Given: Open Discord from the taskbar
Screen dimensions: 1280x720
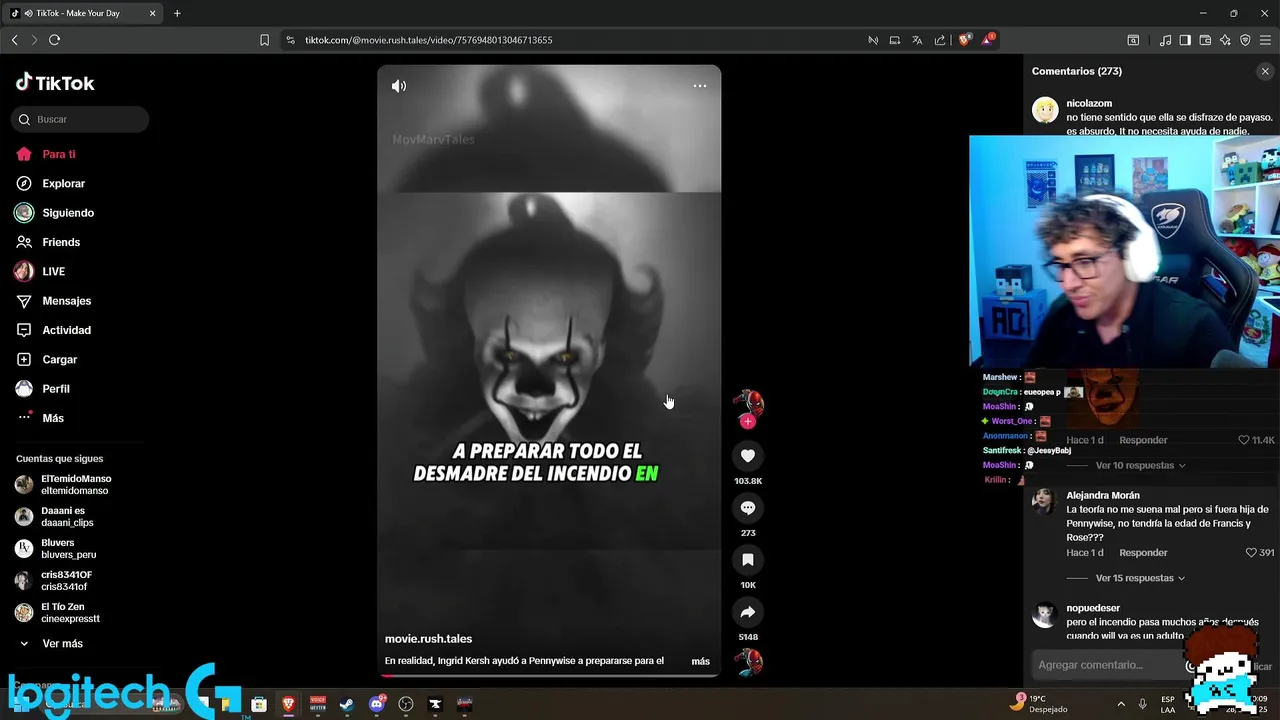Looking at the screenshot, I should [x=376, y=704].
